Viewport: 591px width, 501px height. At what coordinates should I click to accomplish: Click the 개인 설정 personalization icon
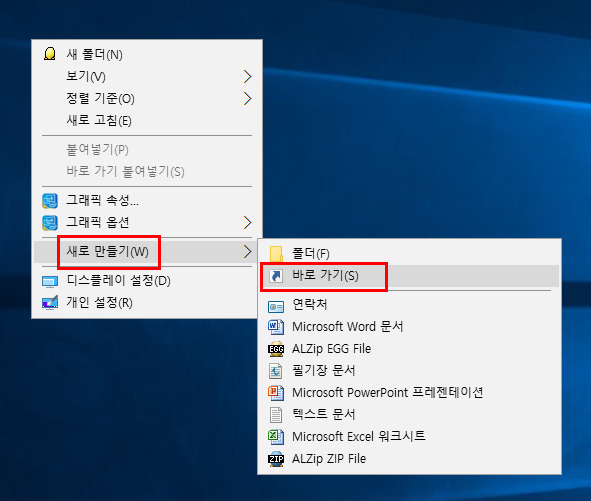[50, 302]
